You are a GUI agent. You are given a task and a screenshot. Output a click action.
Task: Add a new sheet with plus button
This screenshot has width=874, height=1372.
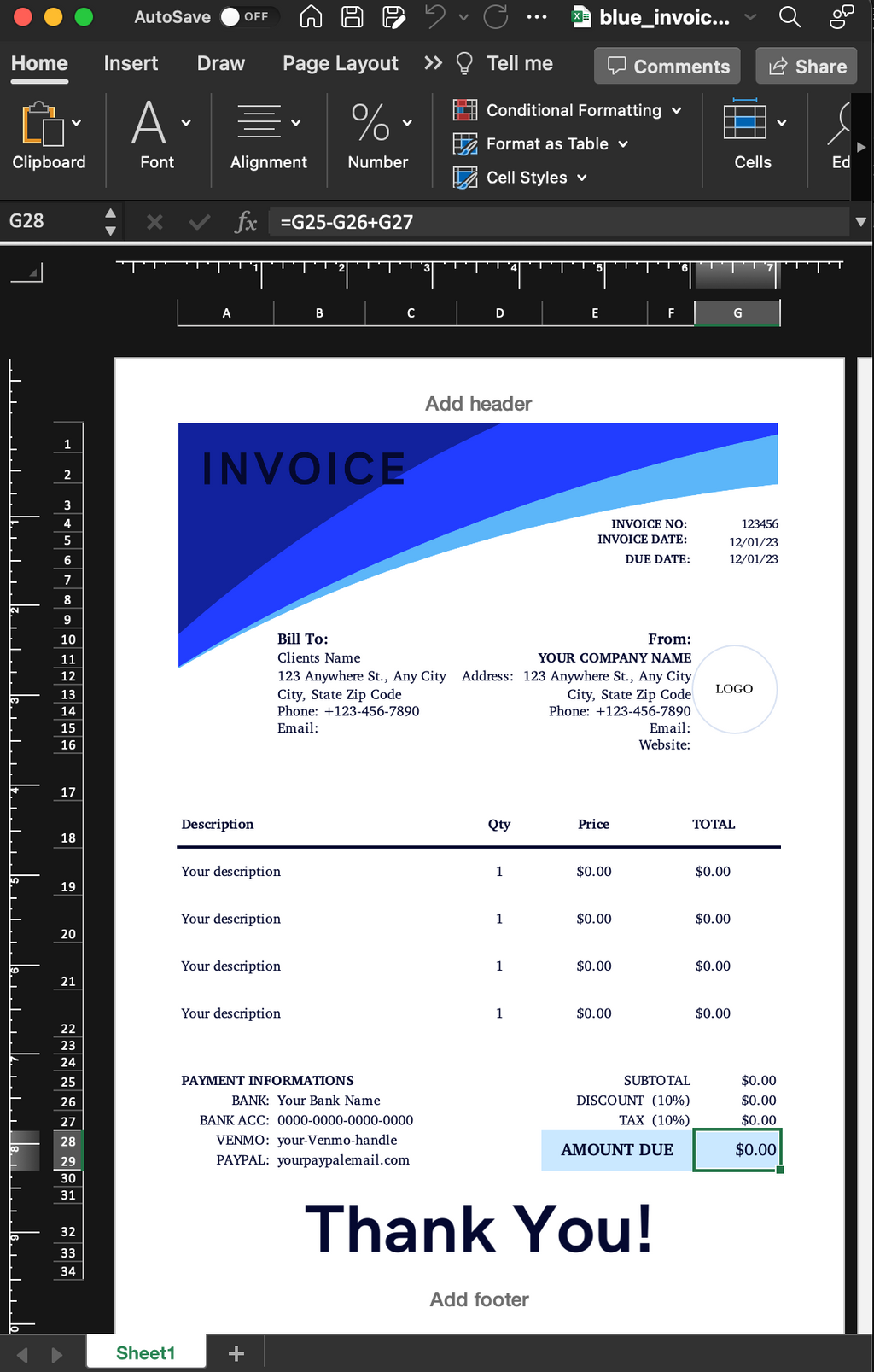coord(236,1353)
